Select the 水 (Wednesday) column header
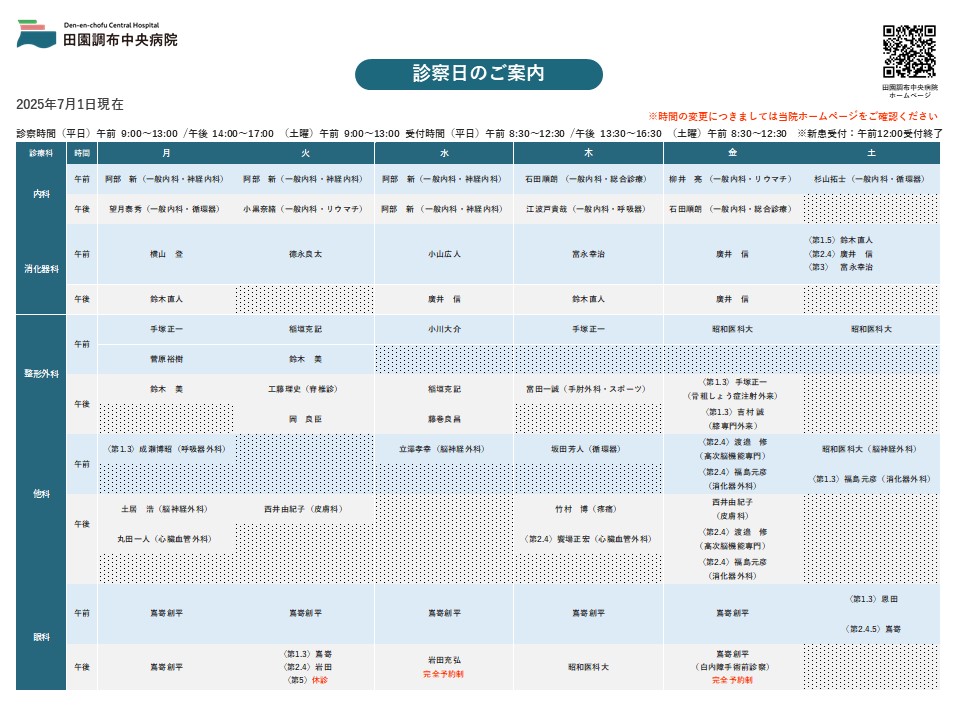960x720 pixels. point(444,153)
